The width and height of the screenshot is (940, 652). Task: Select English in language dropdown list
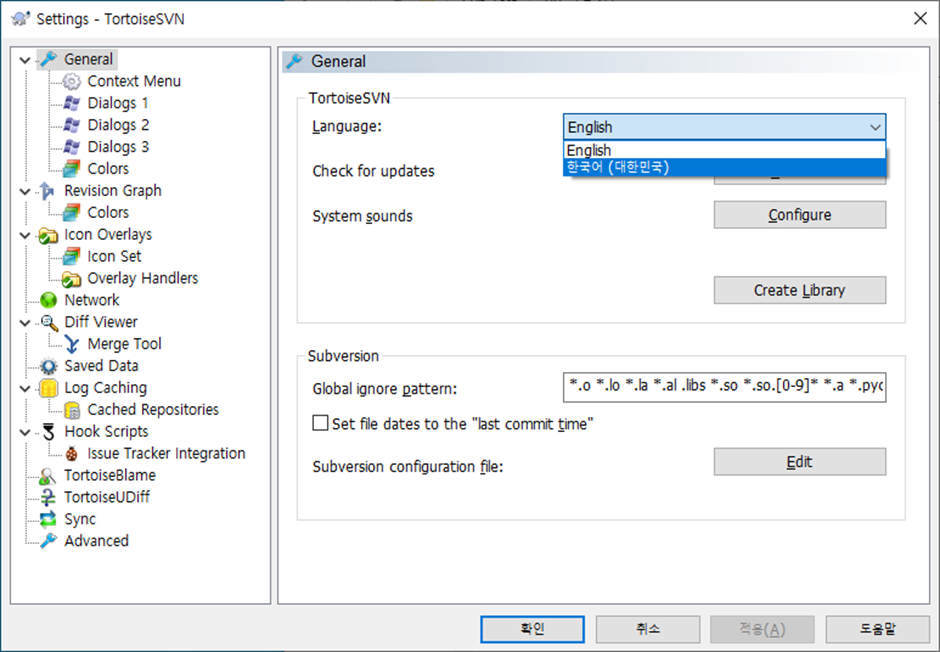pyautogui.click(x=724, y=150)
